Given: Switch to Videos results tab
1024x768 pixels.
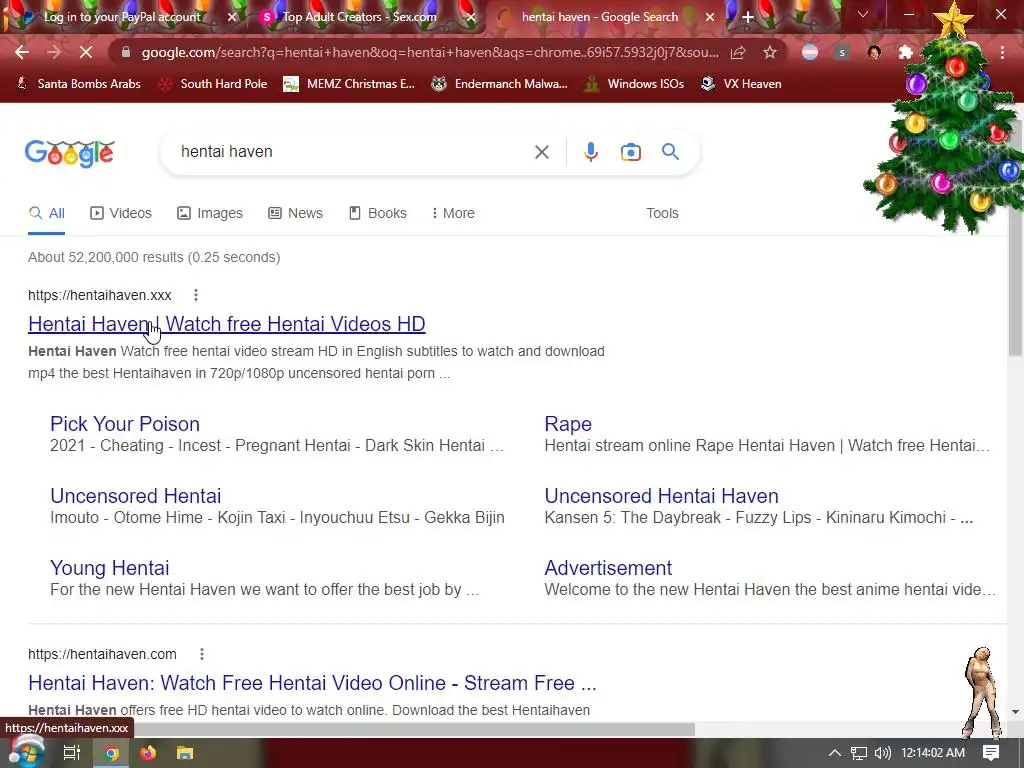Looking at the screenshot, I should point(121,213).
